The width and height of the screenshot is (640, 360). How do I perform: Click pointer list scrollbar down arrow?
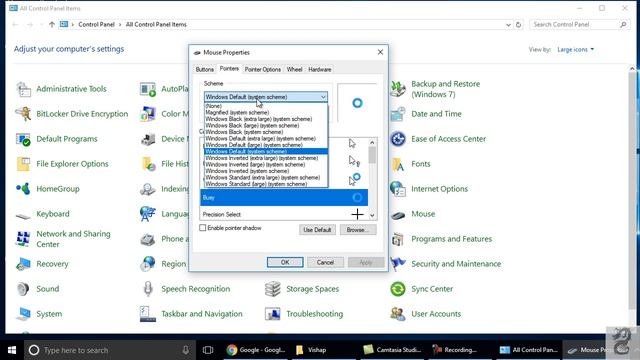pos(372,215)
